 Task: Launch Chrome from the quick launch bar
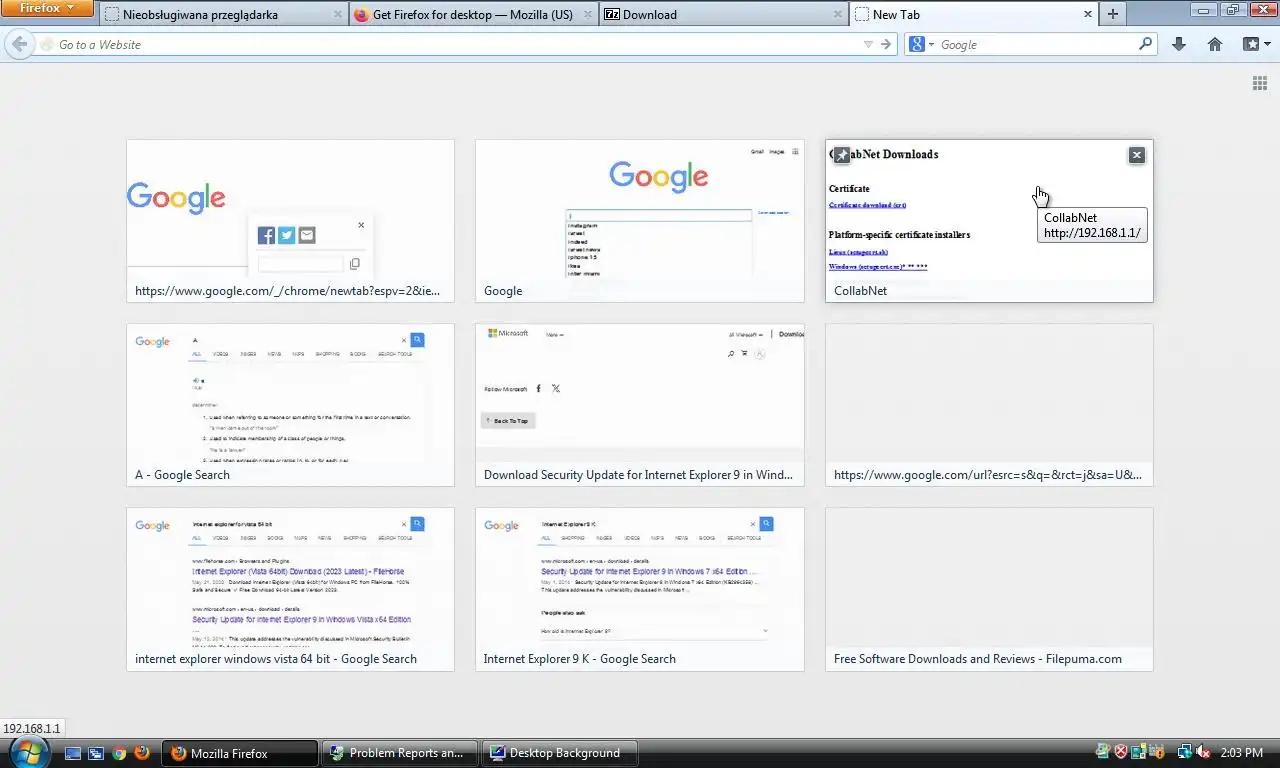click(x=119, y=753)
